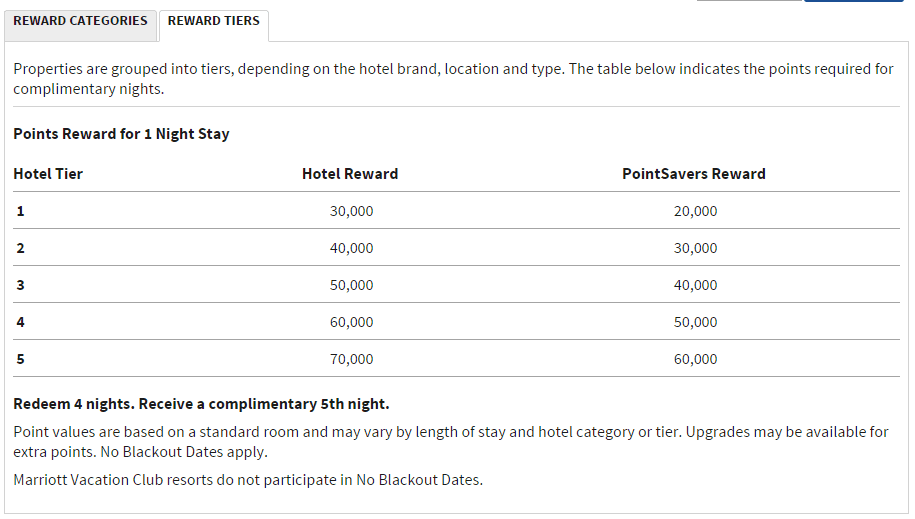The image size is (915, 519).
Task: Select tier 3 row number
Action: [x=20, y=285]
